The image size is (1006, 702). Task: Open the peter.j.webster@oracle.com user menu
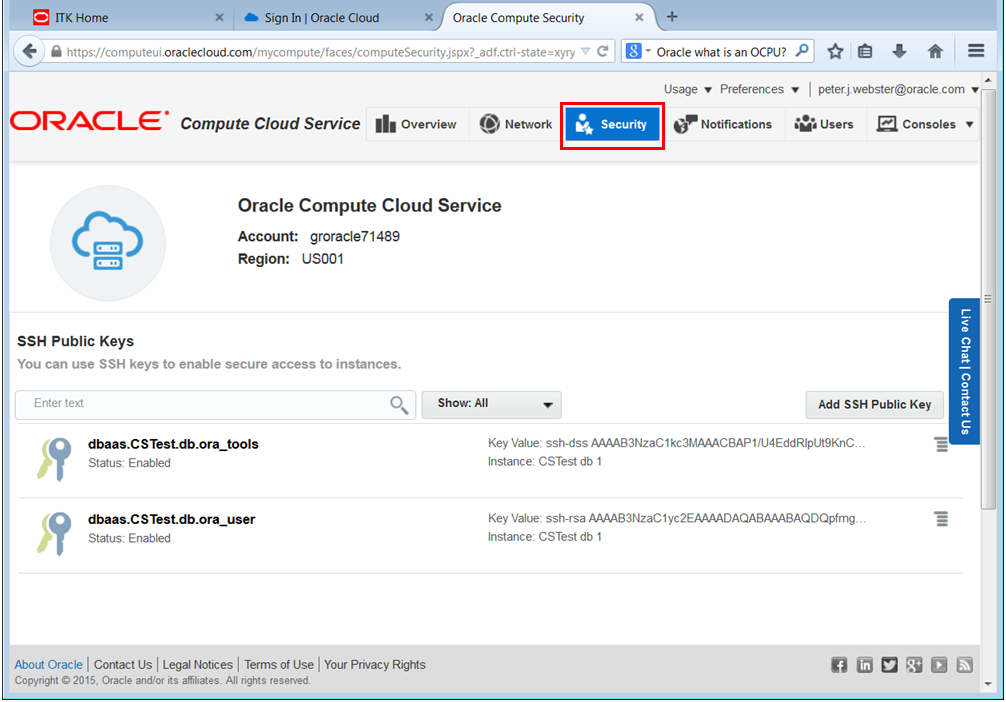pos(898,89)
